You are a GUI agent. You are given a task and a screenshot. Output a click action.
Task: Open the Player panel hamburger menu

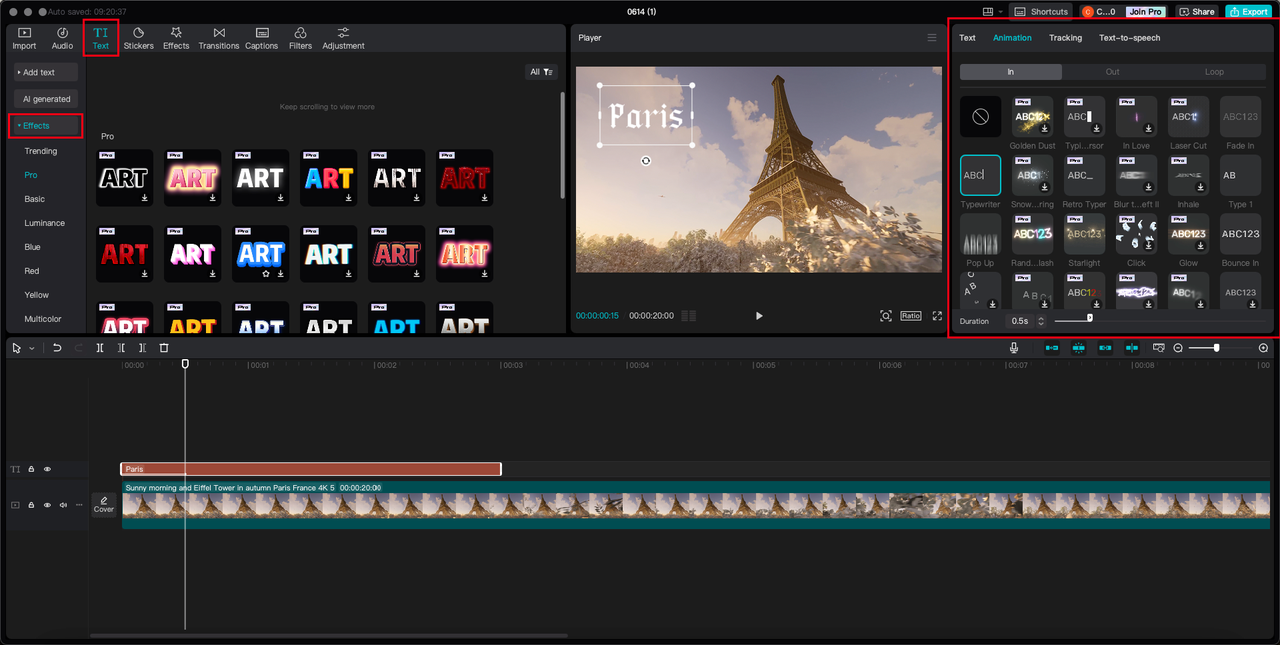click(x=932, y=38)
